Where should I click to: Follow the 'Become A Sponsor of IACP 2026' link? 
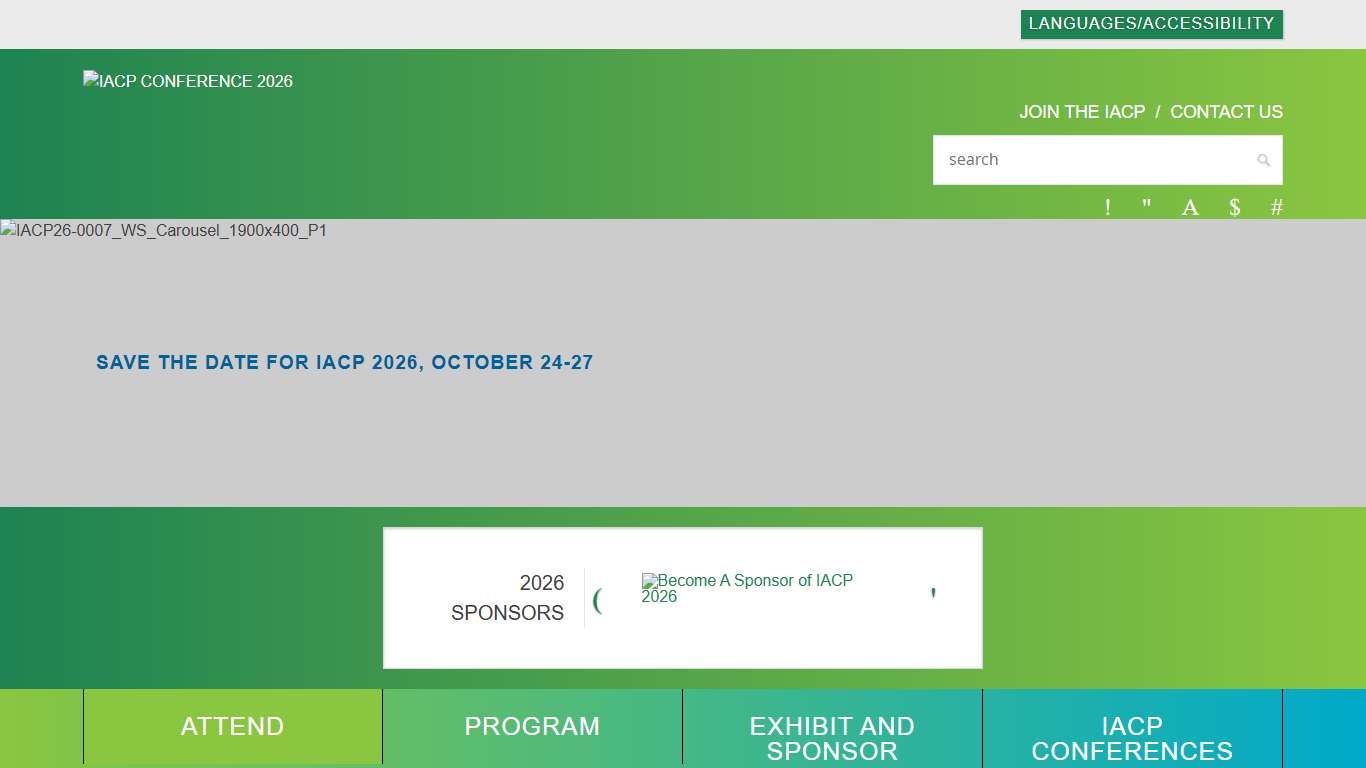click(747, 588)
